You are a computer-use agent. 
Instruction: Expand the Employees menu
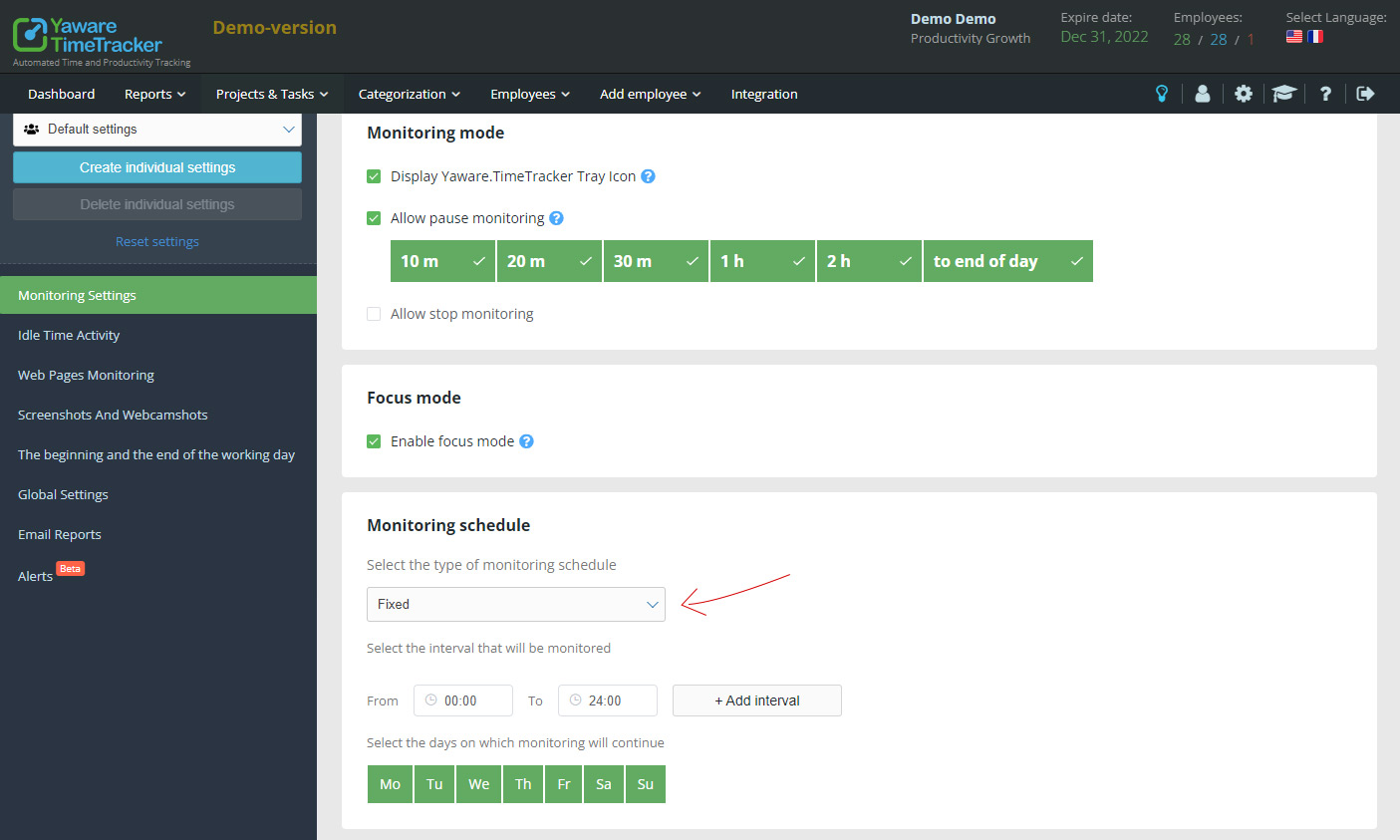(x=530, y=94)
